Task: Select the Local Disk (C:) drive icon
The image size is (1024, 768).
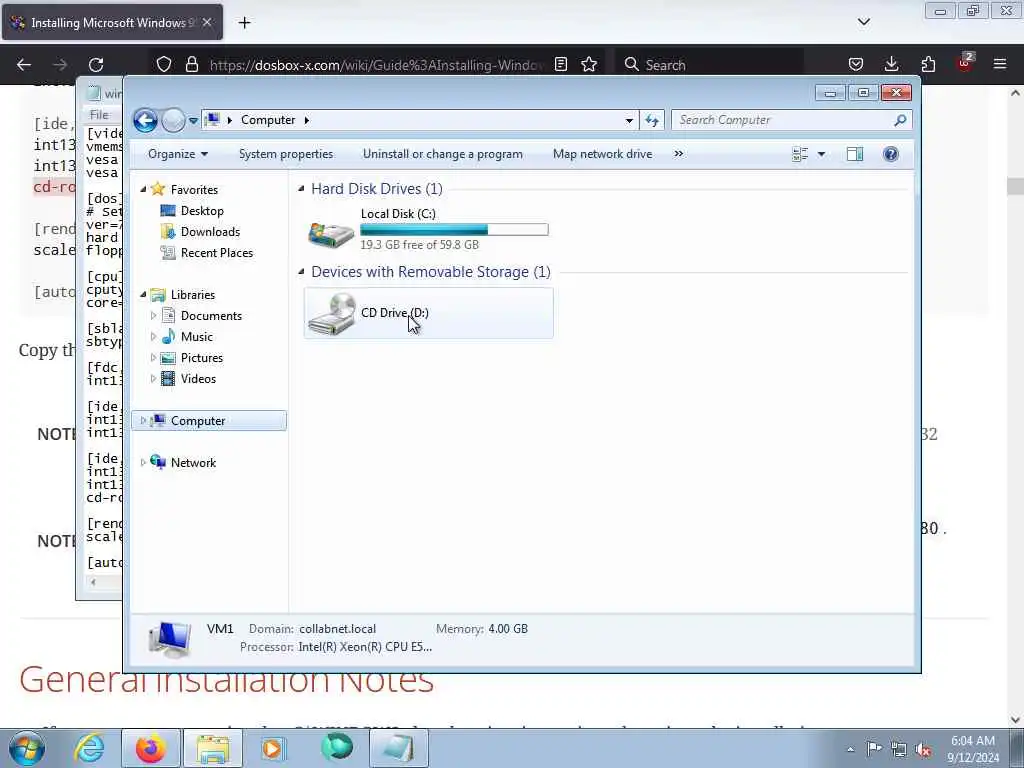Action: coord(331,233)
